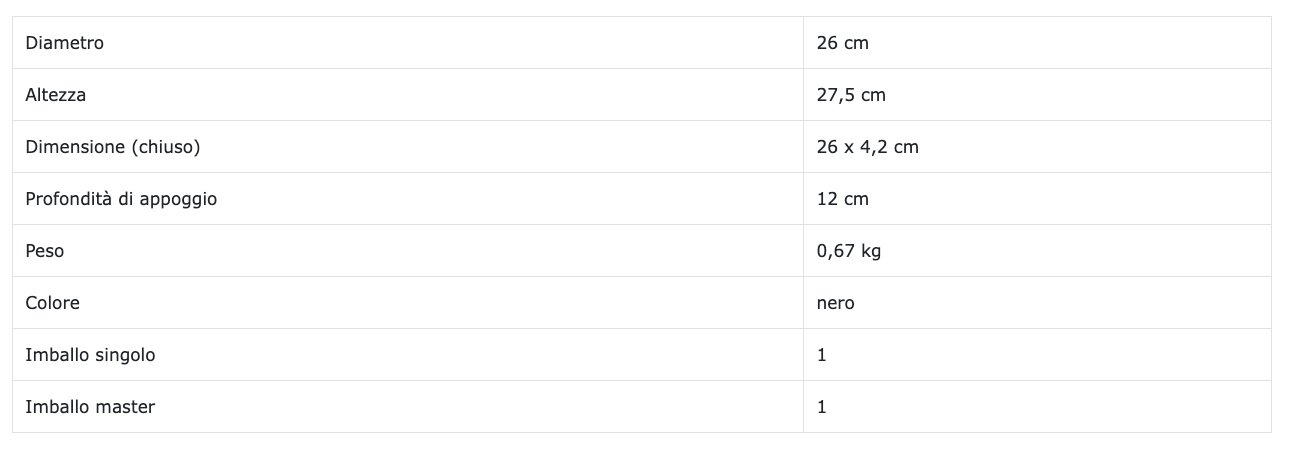Click the word appoggio
The image size is (1299, 450).
tap(178, 199)
